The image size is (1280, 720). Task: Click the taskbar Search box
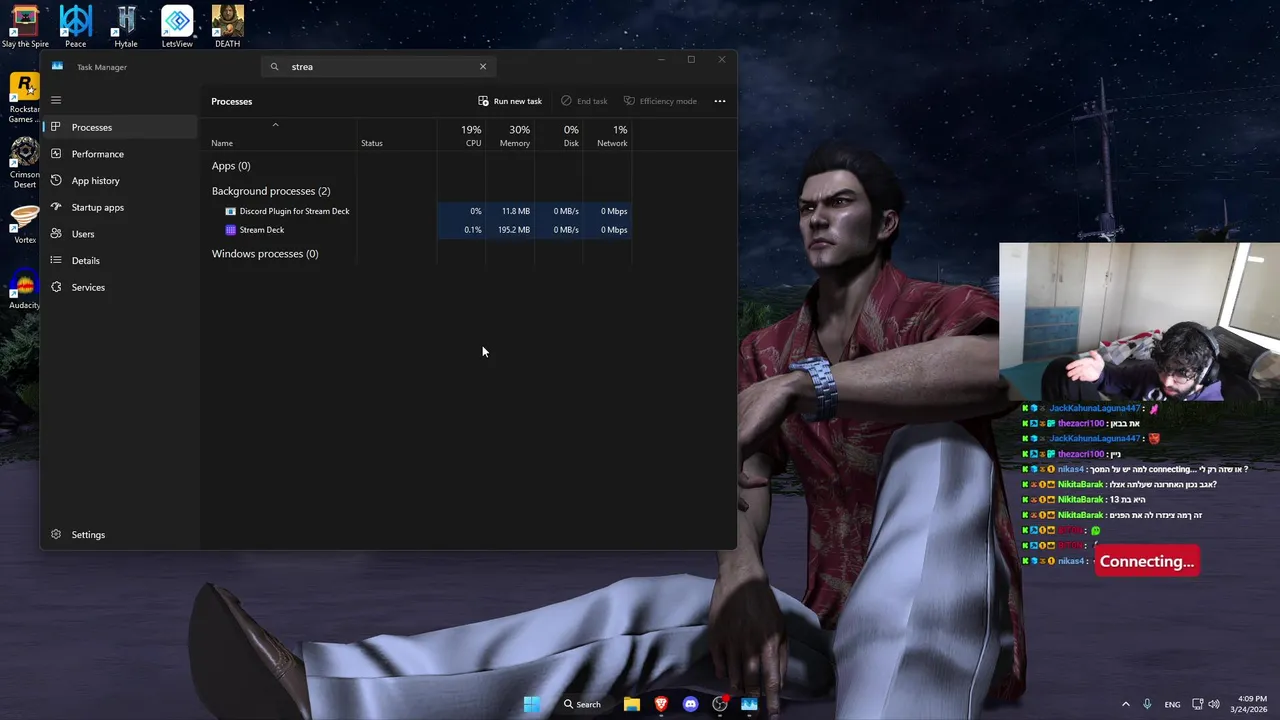[x=583, y=704]
